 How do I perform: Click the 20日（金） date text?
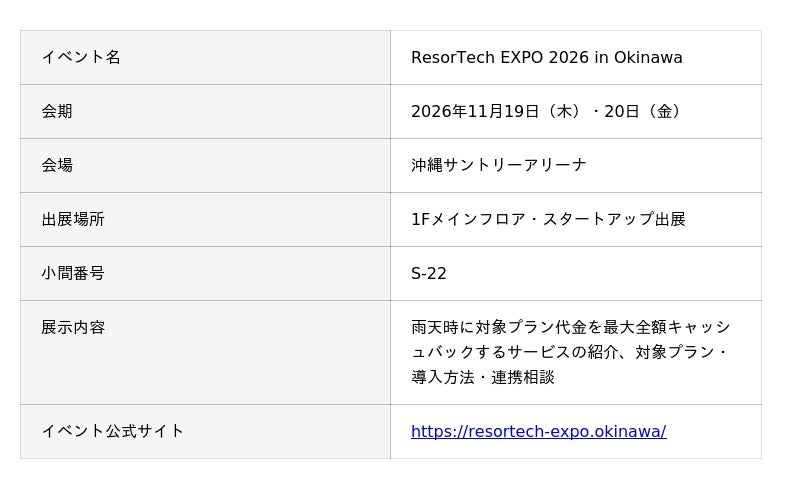click(644, 111)
